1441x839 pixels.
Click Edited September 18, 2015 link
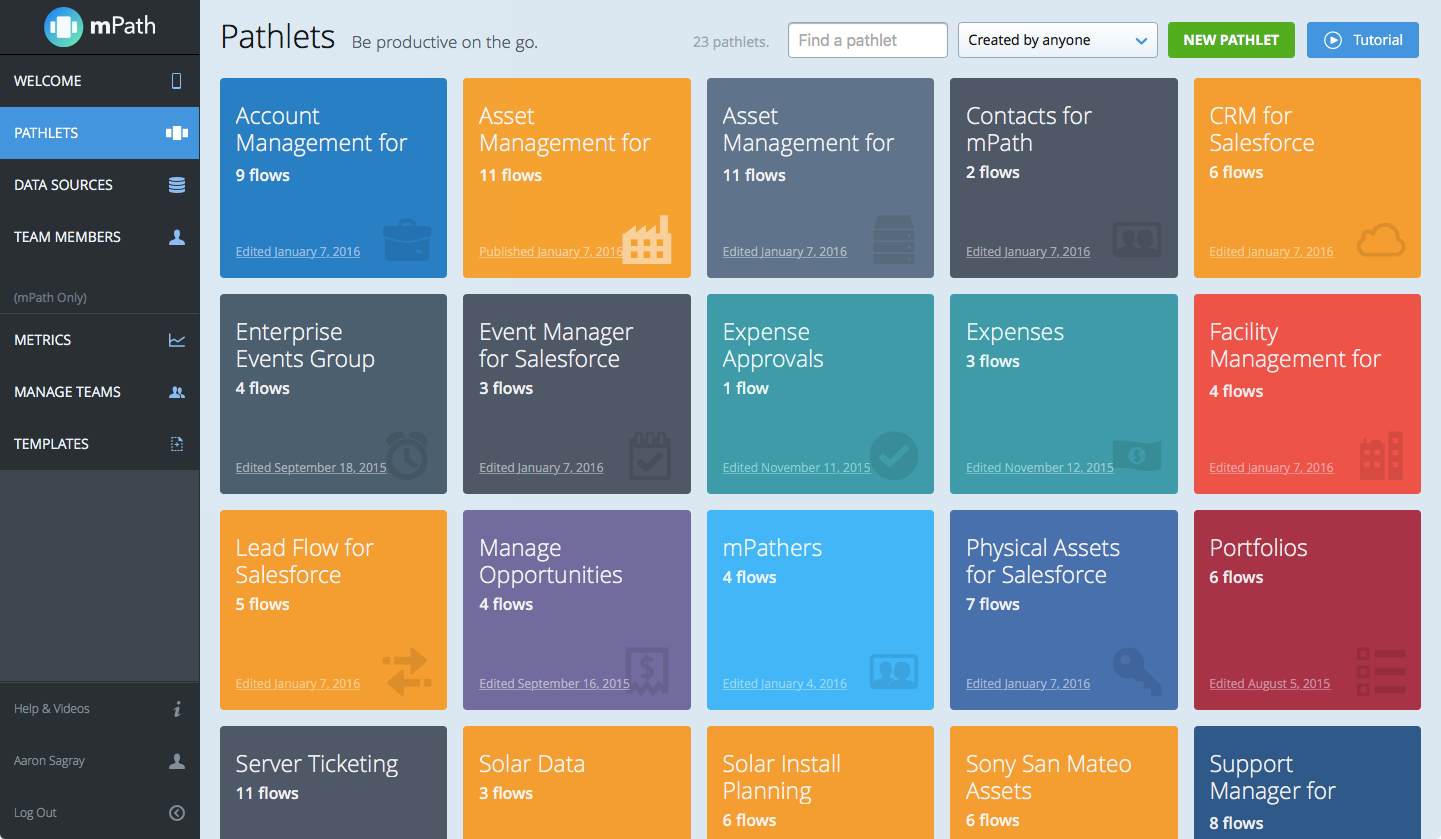click(311, 468)
